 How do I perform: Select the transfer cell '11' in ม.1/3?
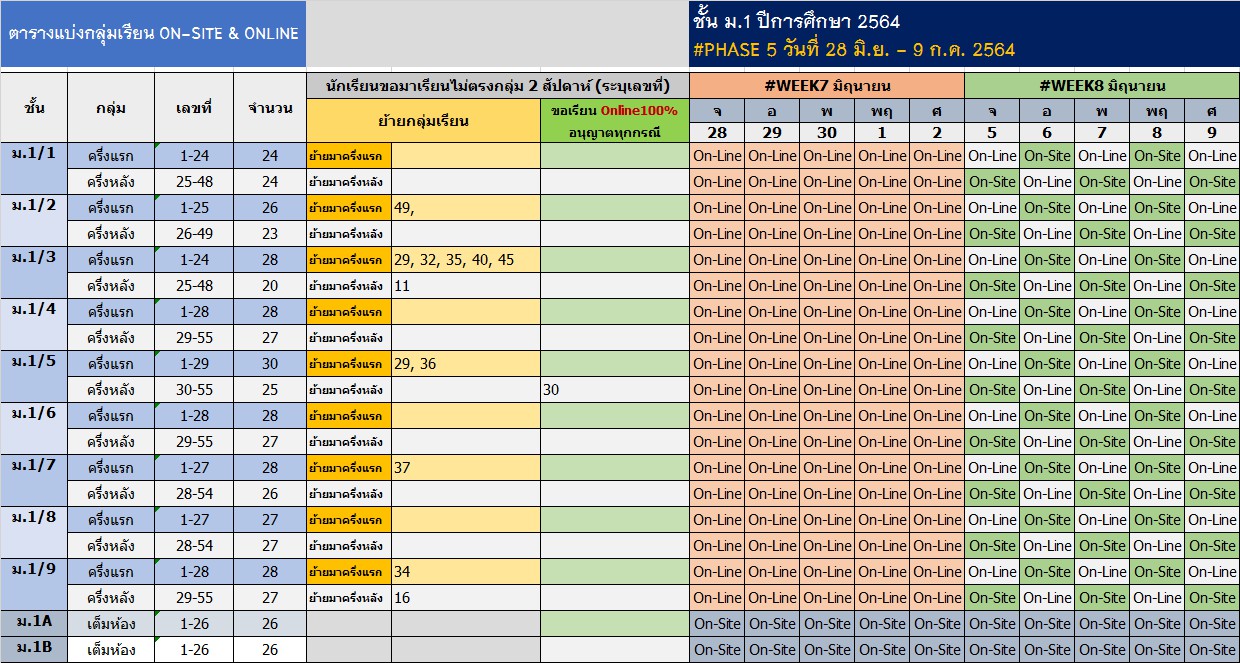[466, 286]
